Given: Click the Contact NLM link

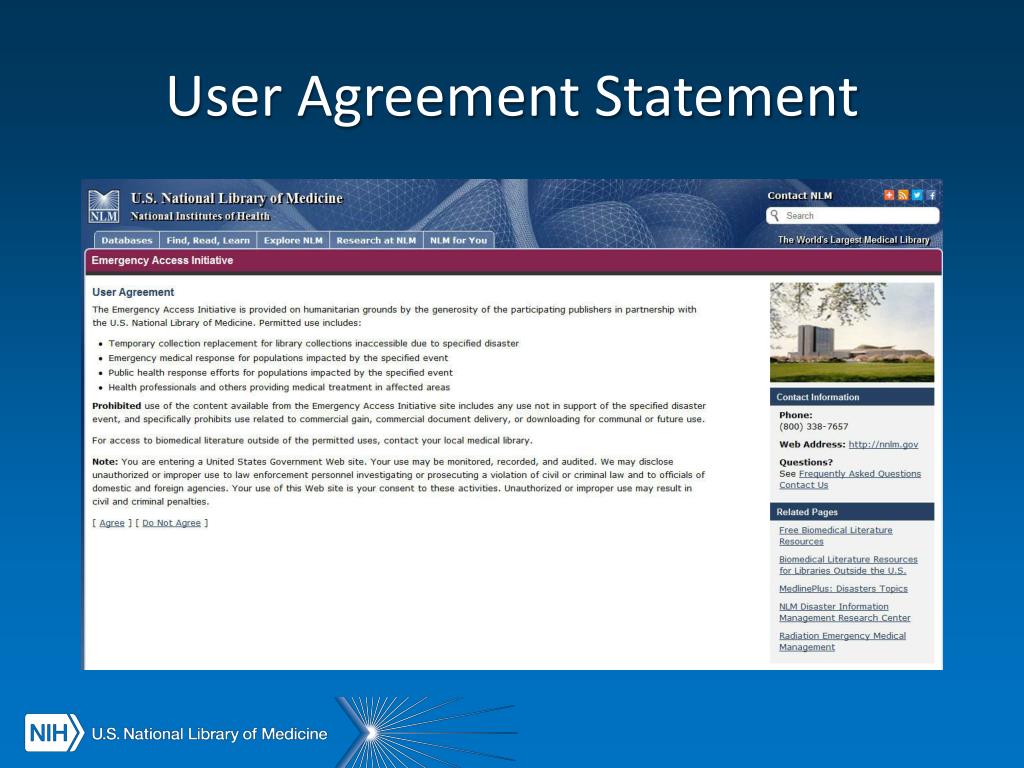Looking at the screenshot, I should point(799,196).
